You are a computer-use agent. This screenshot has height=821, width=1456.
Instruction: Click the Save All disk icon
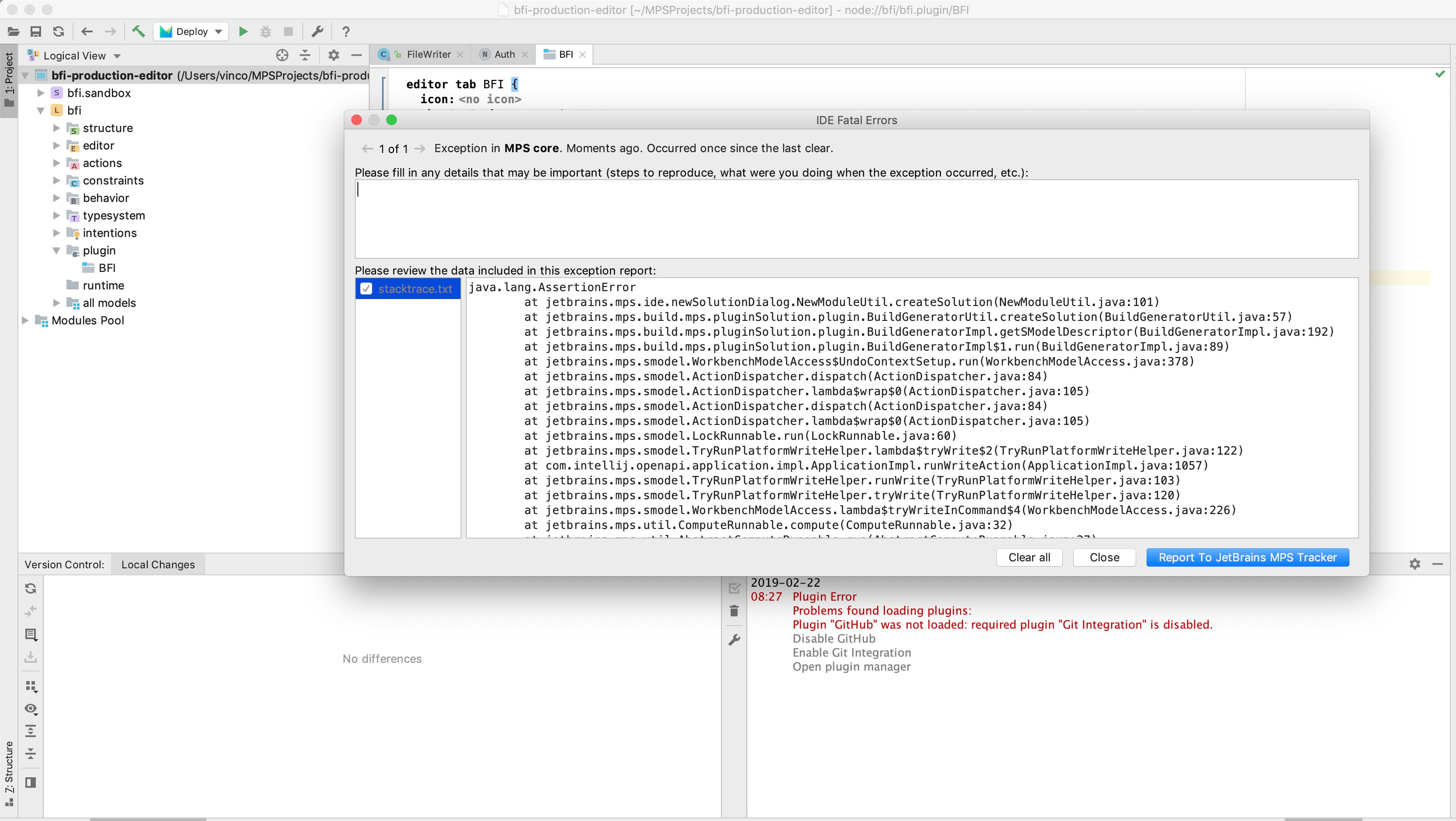coord(35,31)
